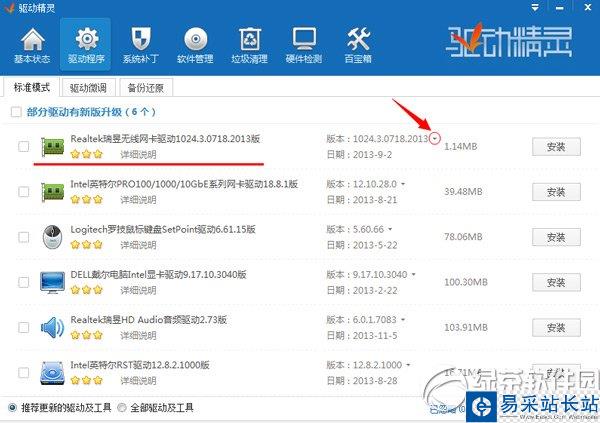Open 详细说明 for Realtek HD Audio driver
600x423 pixels.
point(139,336)
